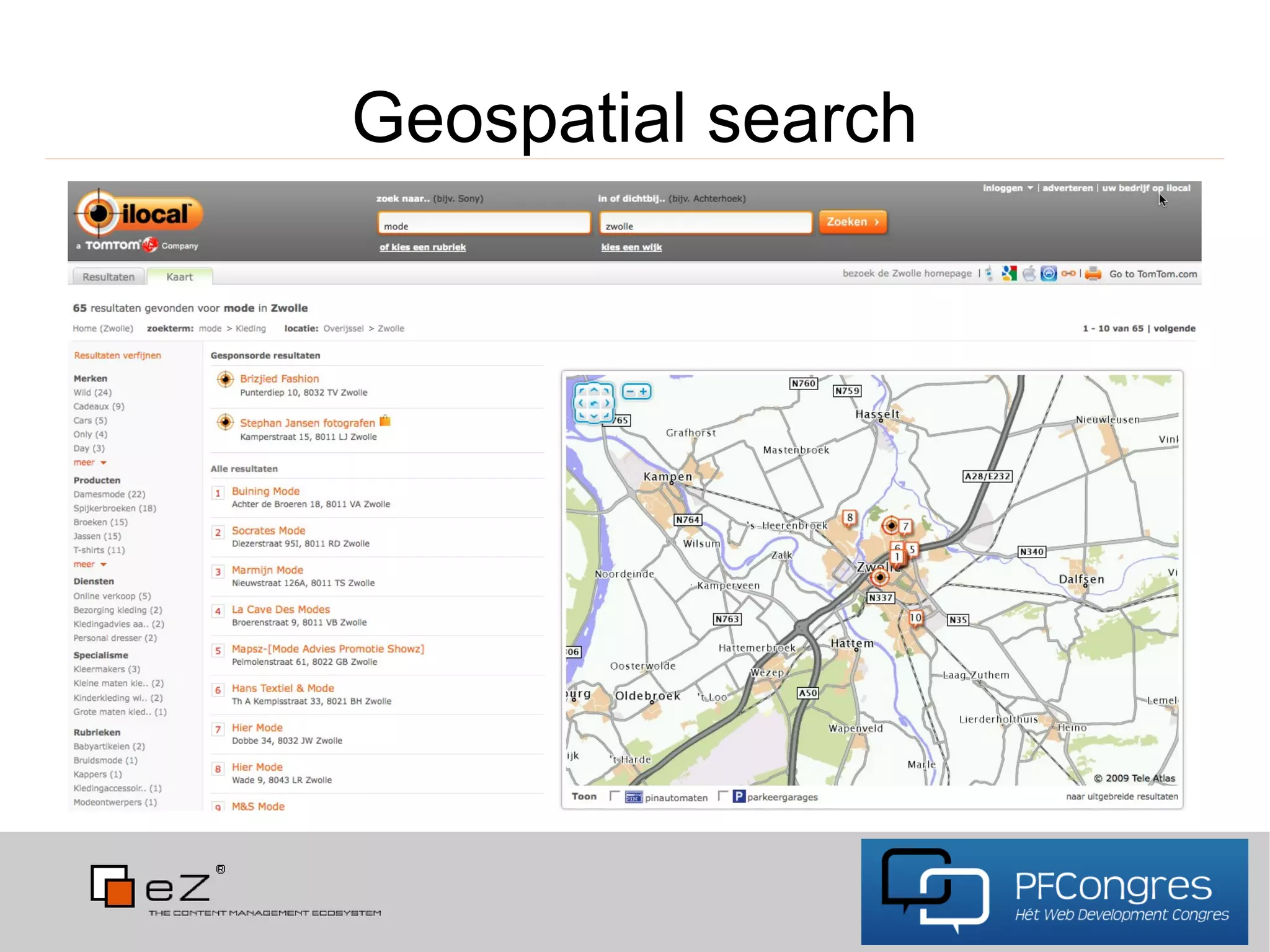Filter by Damesmode (22)
The image size is (1270, 952).
tap(109, 494)
